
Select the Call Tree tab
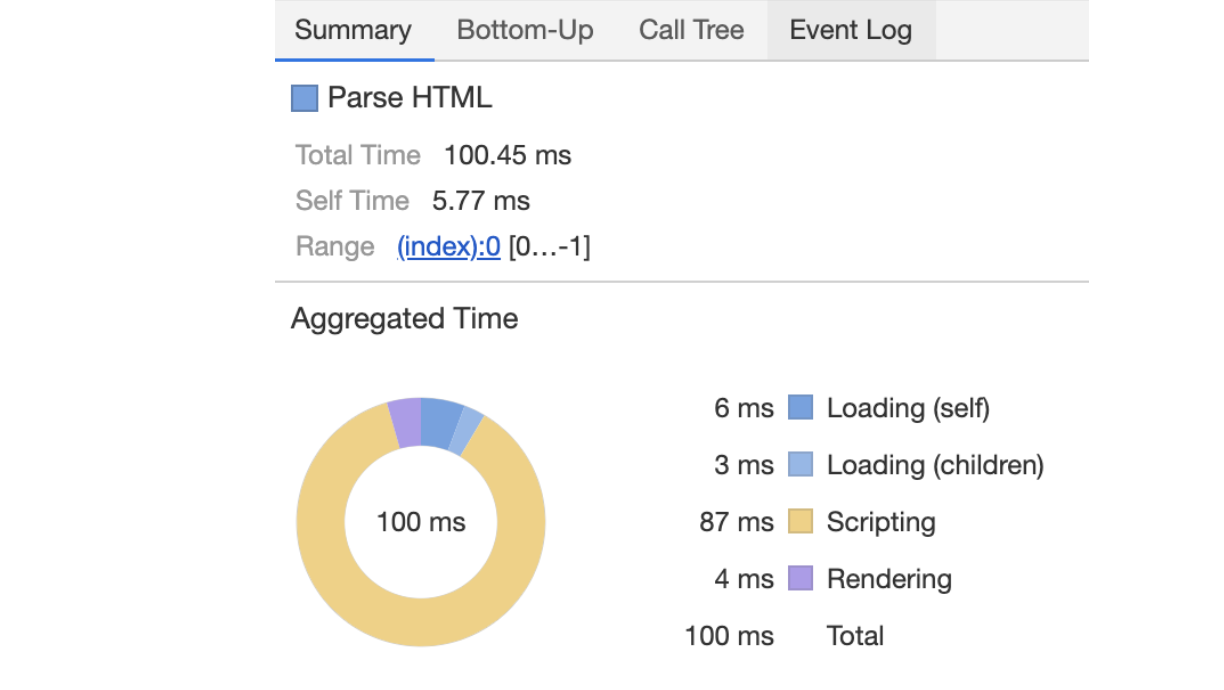tap(691, 30)
